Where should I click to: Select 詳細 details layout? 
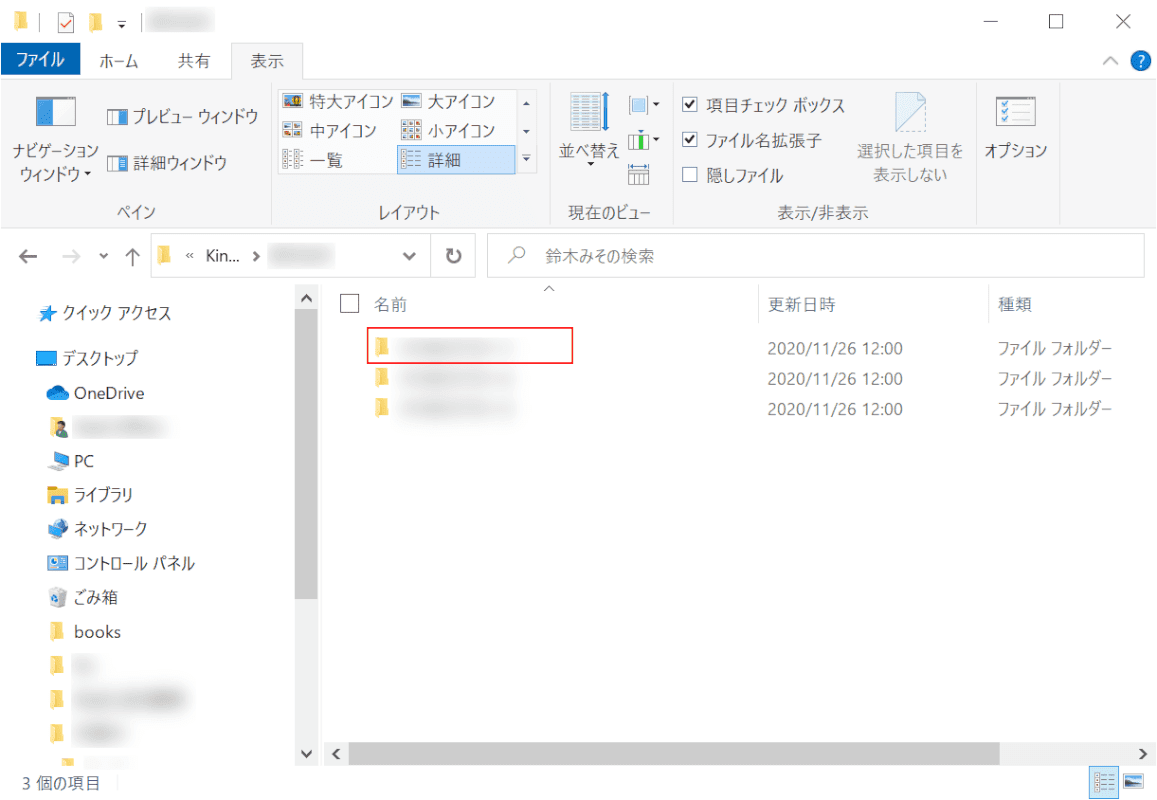pos(456,160)
